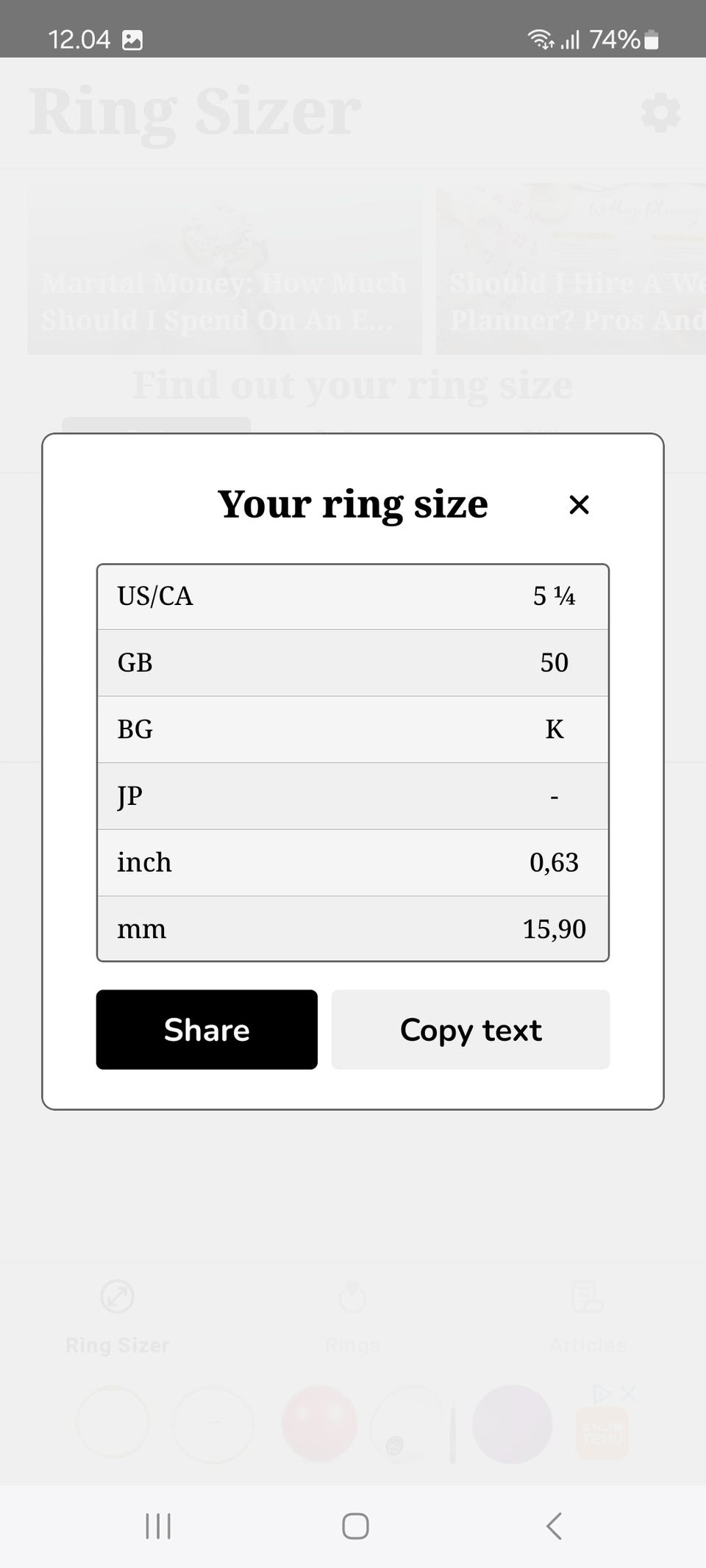Tap the red ball ad image
This screenshot has height=1568, width=706.
click(x=319, y=1423)
